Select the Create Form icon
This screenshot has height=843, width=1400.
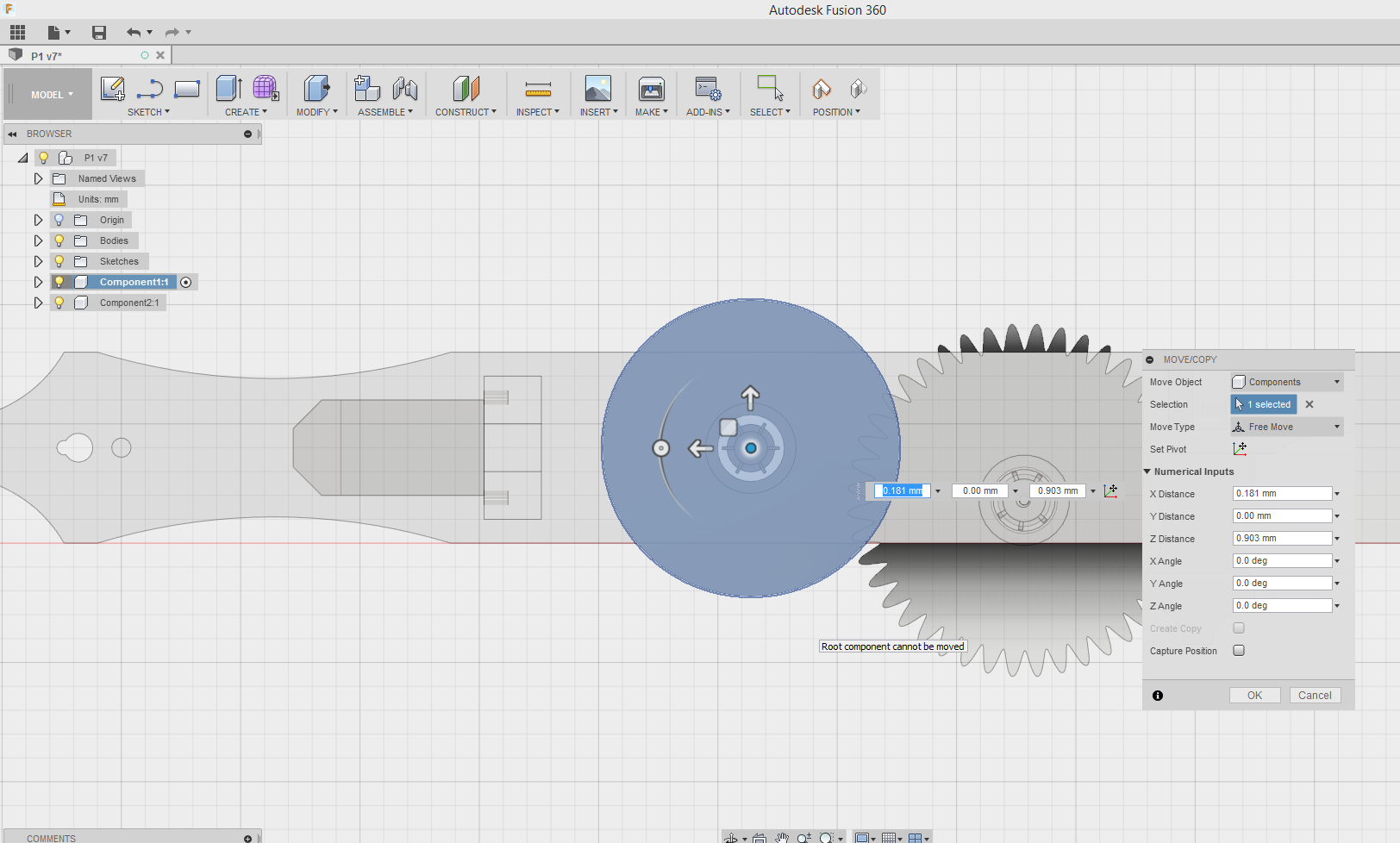[x=266, y=88]
